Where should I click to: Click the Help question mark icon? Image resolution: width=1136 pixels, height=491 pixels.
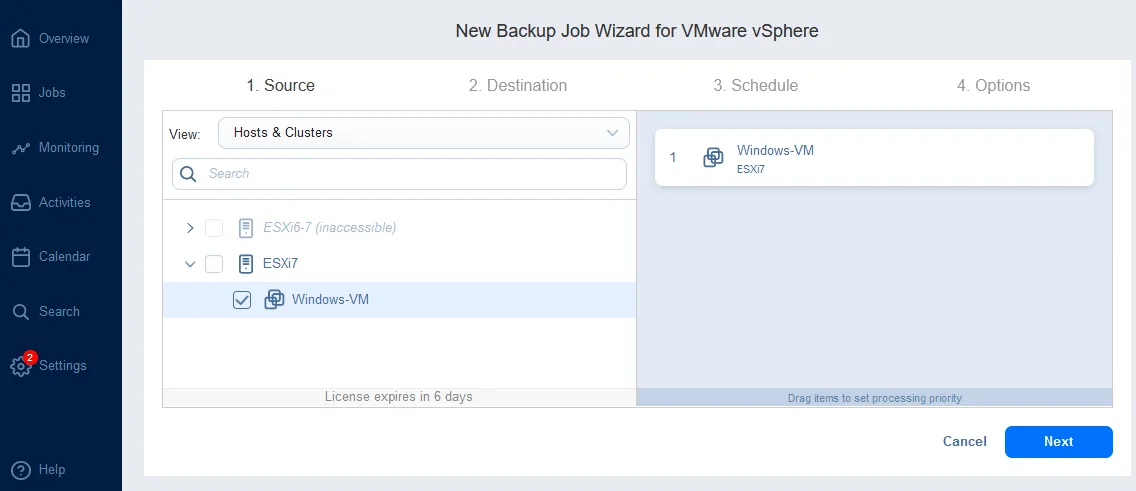coord(20,470)
